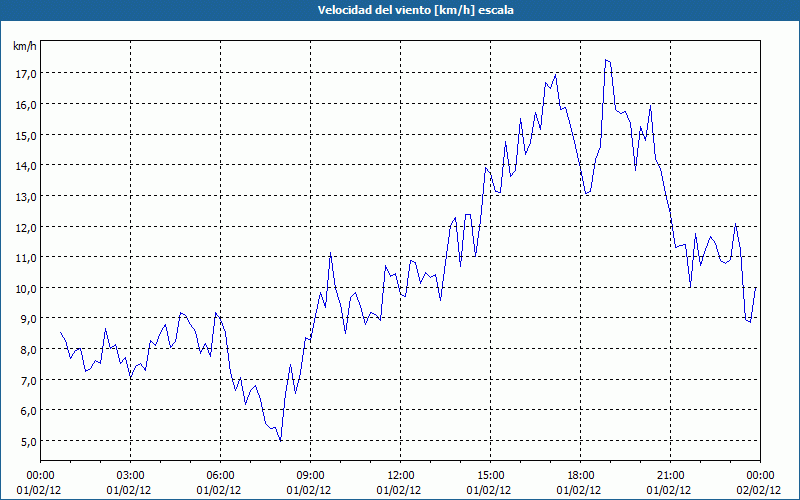Select the '02/02/12' date label
This screenshot has height=500, width=800.
(x=759, y=490)
